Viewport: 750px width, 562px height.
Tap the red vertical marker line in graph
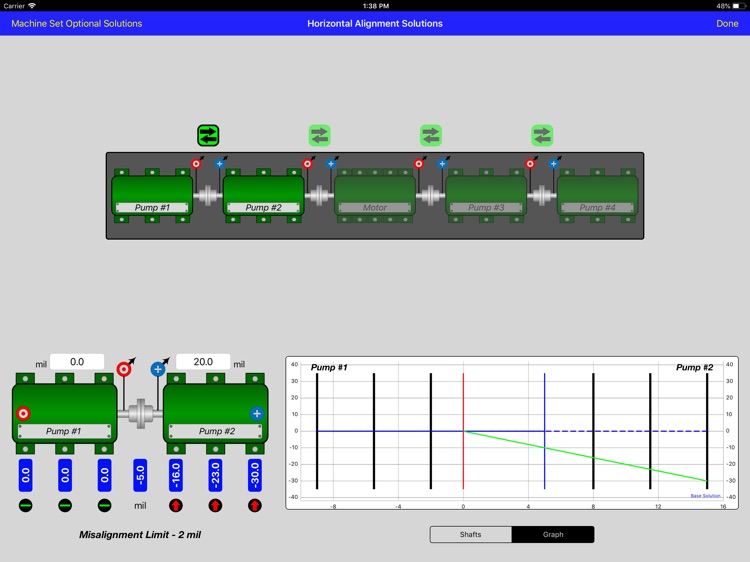pyautogui.click(x=463, y=431)
